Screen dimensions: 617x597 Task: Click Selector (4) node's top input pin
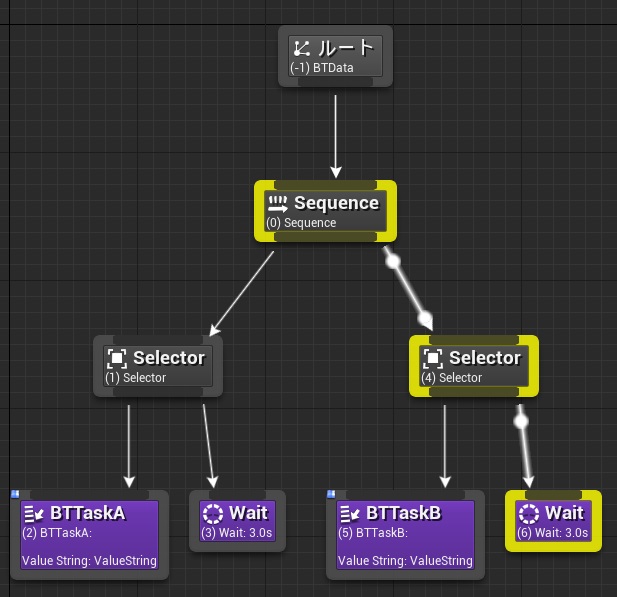click(474, 340)
